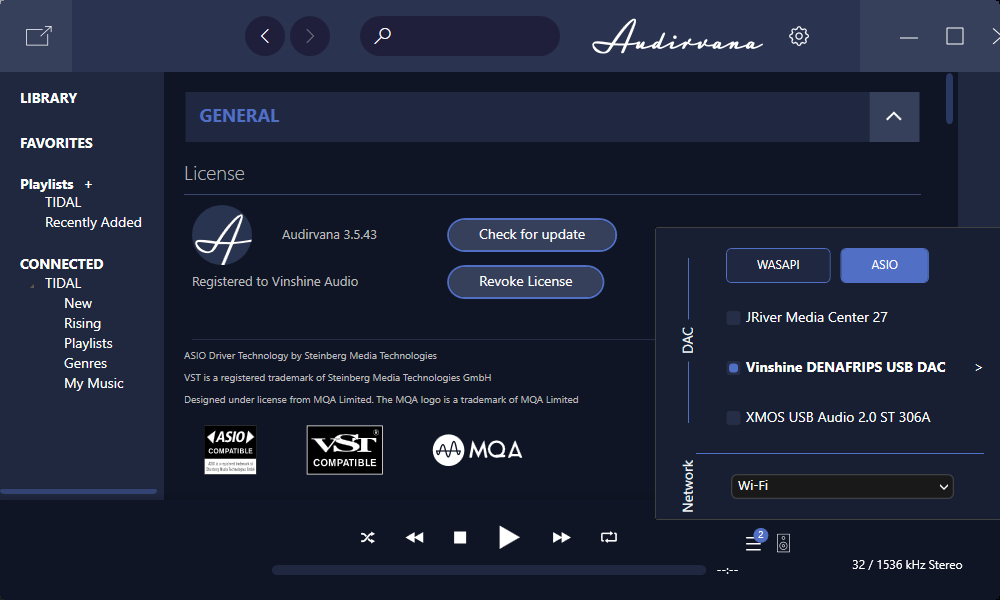Collapse the GENERAL section
Image resolution: width=1000 pixels, height=600 pixels.
pyautogui.click(x=894, y=117)
